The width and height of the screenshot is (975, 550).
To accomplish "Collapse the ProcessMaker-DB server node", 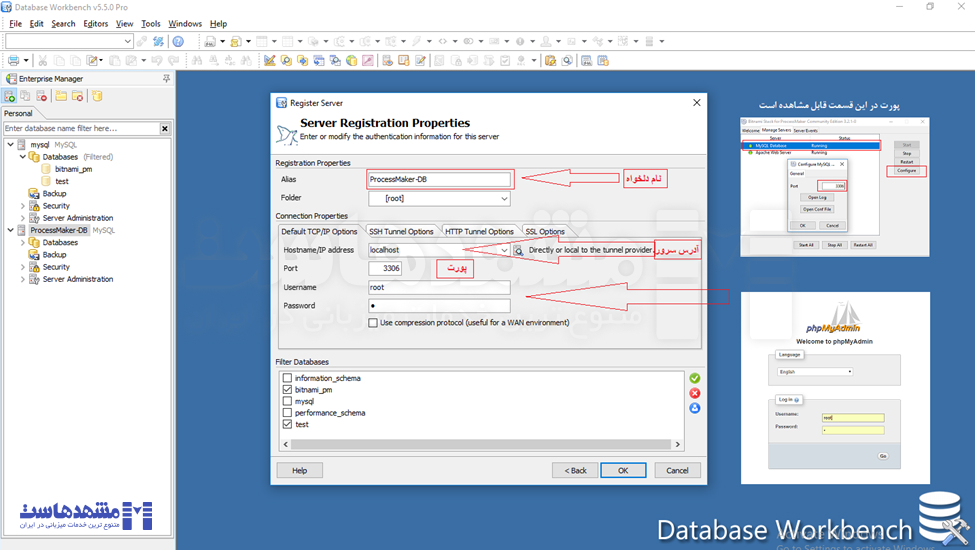I will (11, 230).
